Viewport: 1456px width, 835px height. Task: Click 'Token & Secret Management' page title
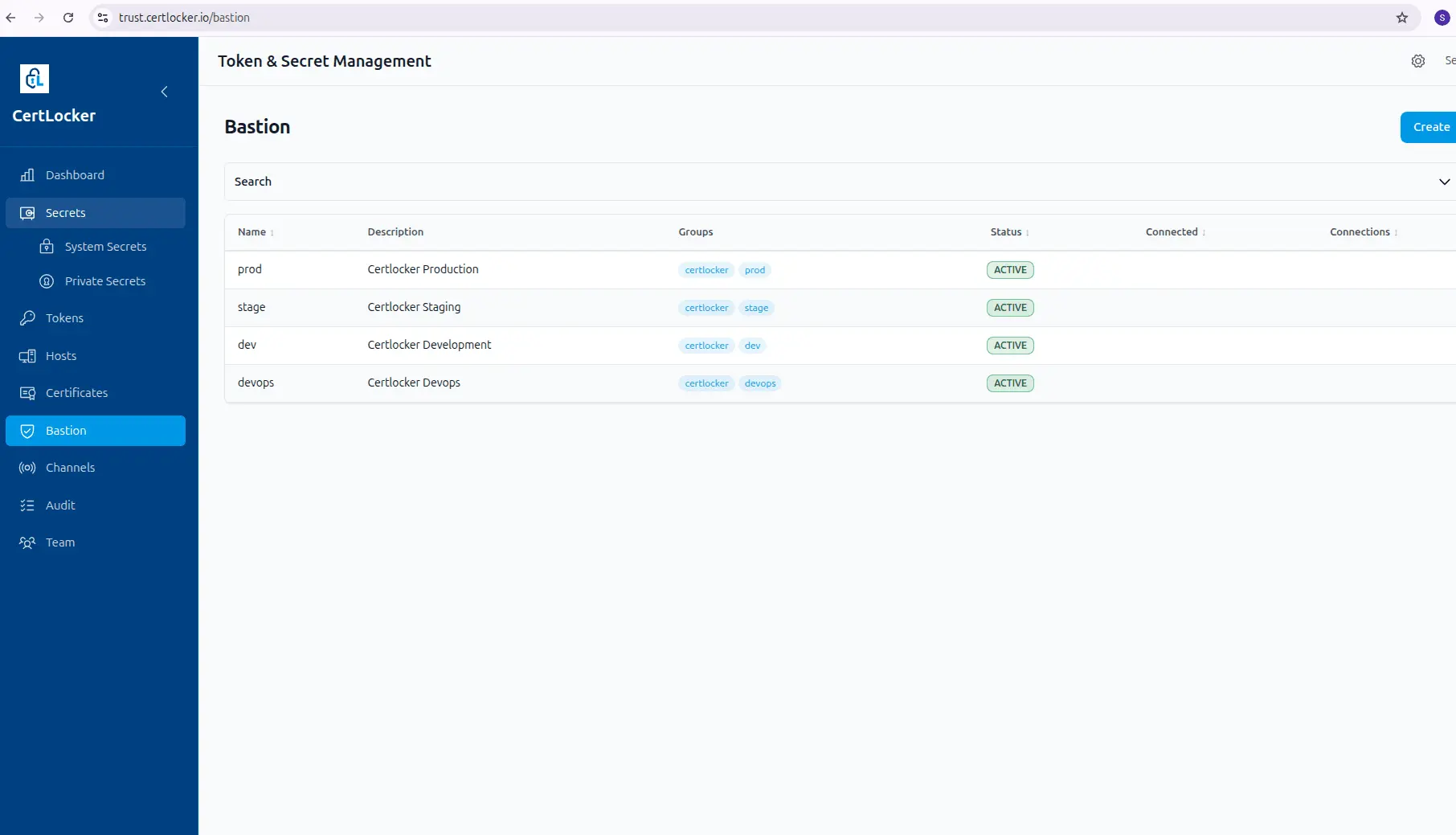coord(325,61)
